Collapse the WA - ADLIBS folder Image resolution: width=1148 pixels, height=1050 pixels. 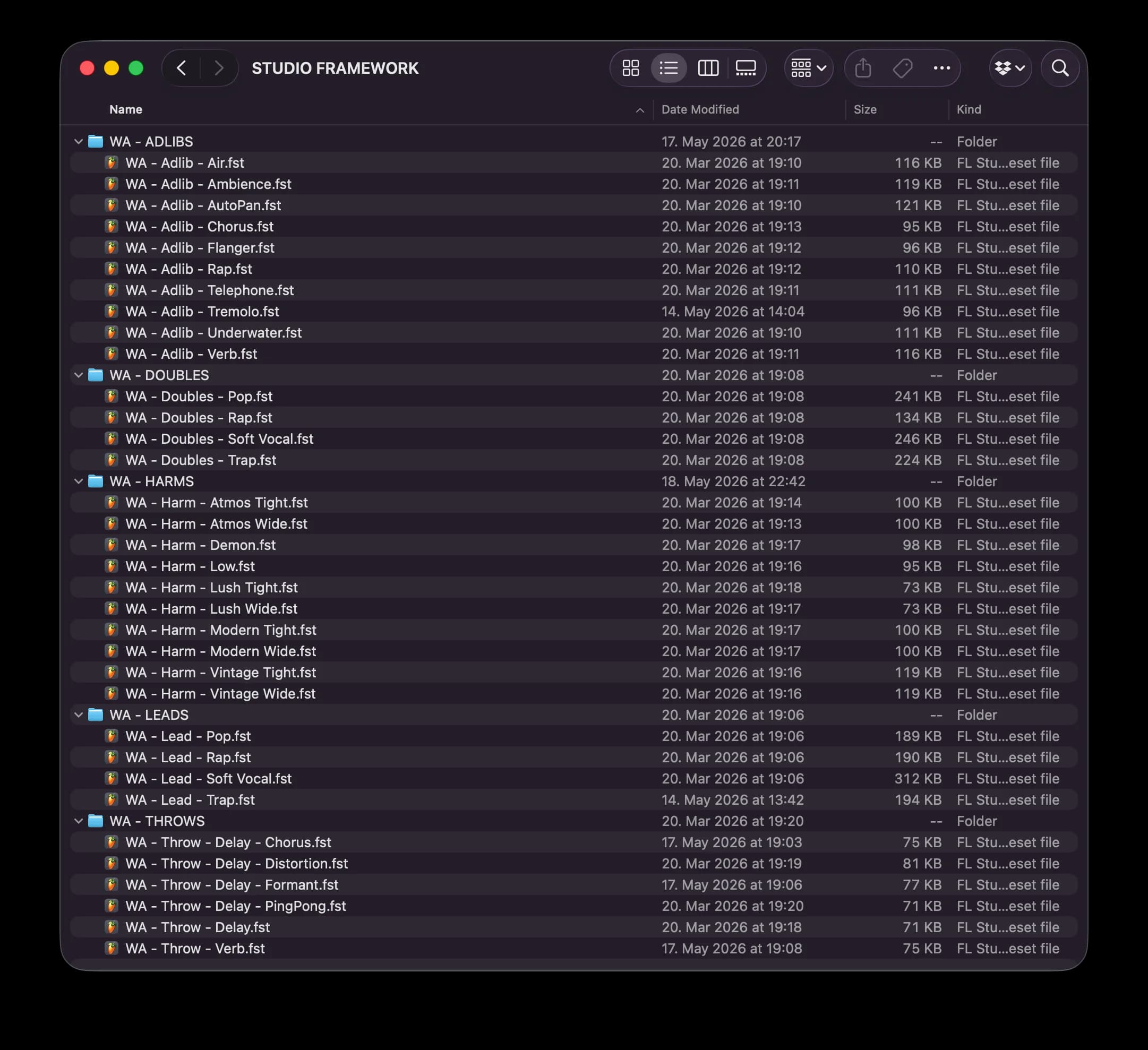point(79,141)
